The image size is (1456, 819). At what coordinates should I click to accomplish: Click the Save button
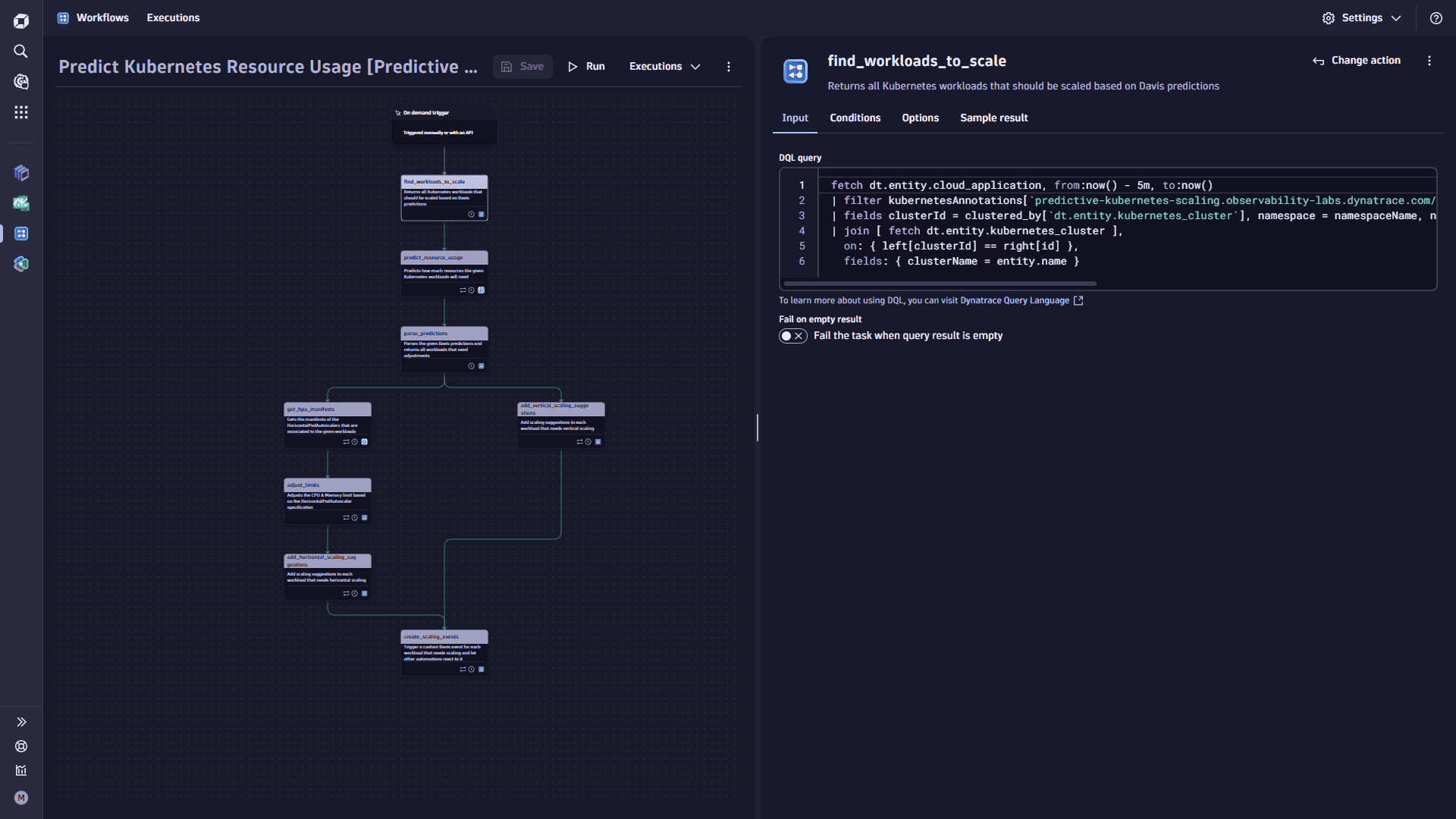coord(522,67)
